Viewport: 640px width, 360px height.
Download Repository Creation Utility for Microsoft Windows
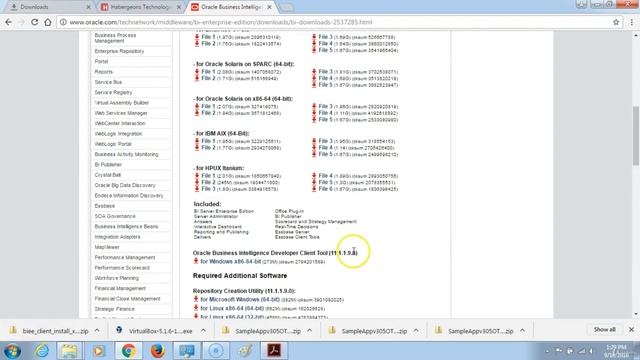point(240,299)
